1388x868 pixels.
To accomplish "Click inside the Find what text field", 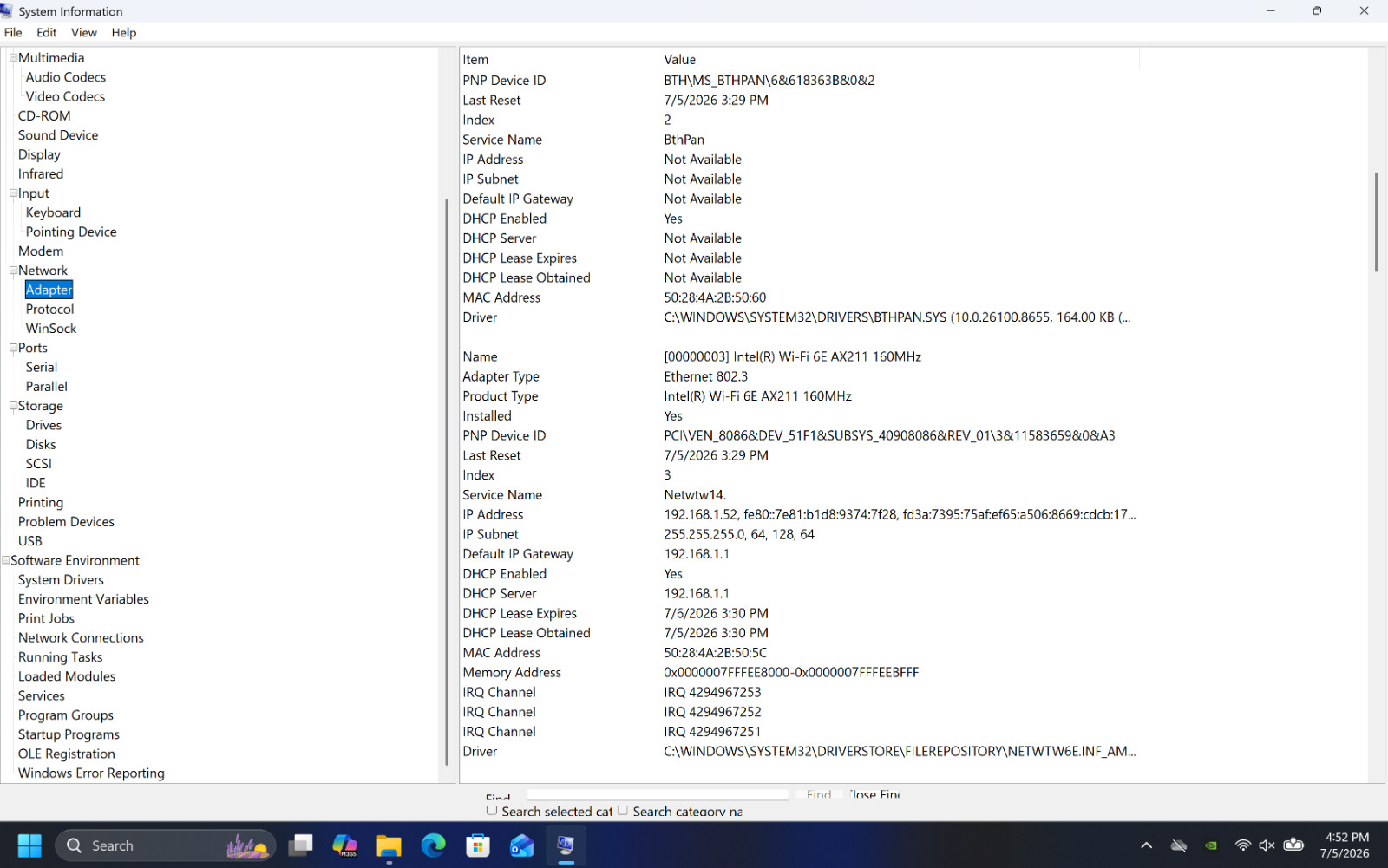I will [x=658, y=794].
